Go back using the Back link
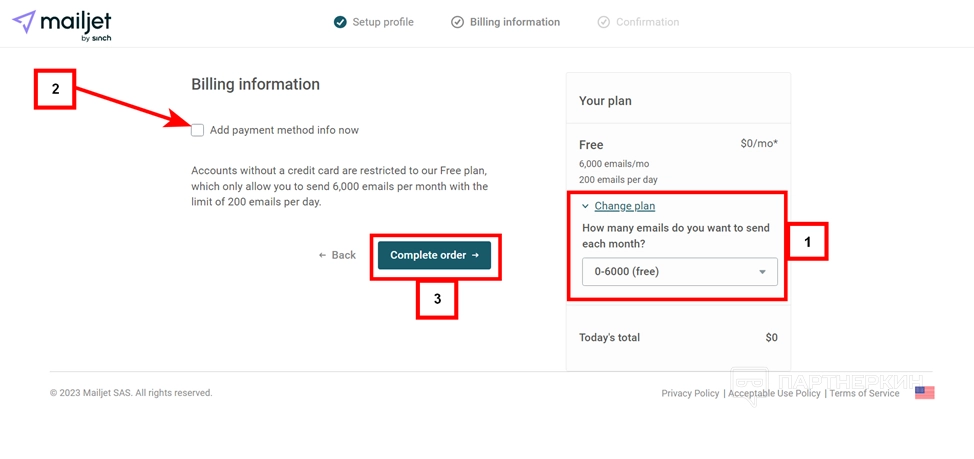This screenshot has height=459, width=974. [337, 255]
